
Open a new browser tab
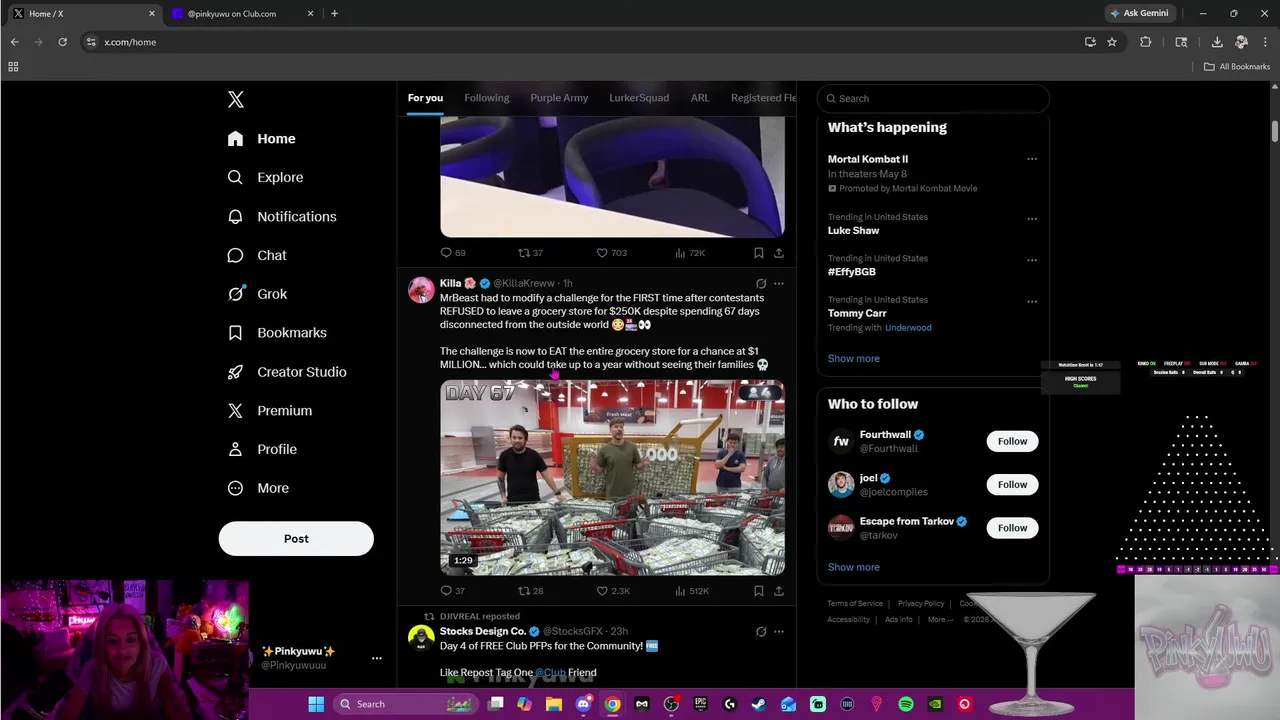pyautogui.click(x=334, y=14)
